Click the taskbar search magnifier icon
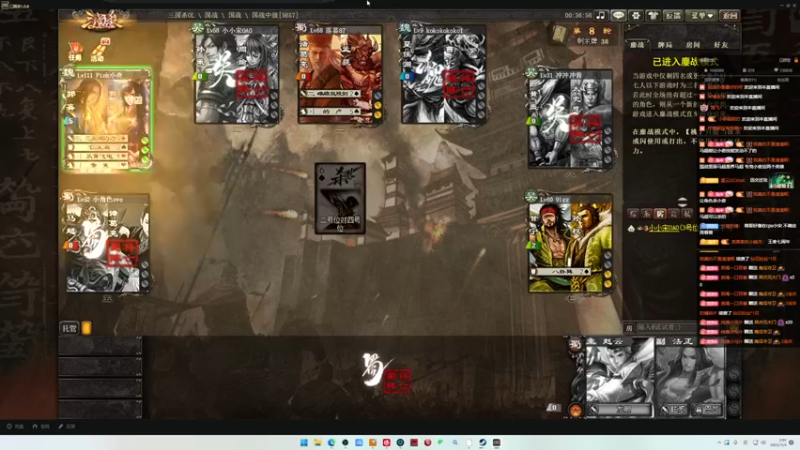 click(x=455, y=442)
